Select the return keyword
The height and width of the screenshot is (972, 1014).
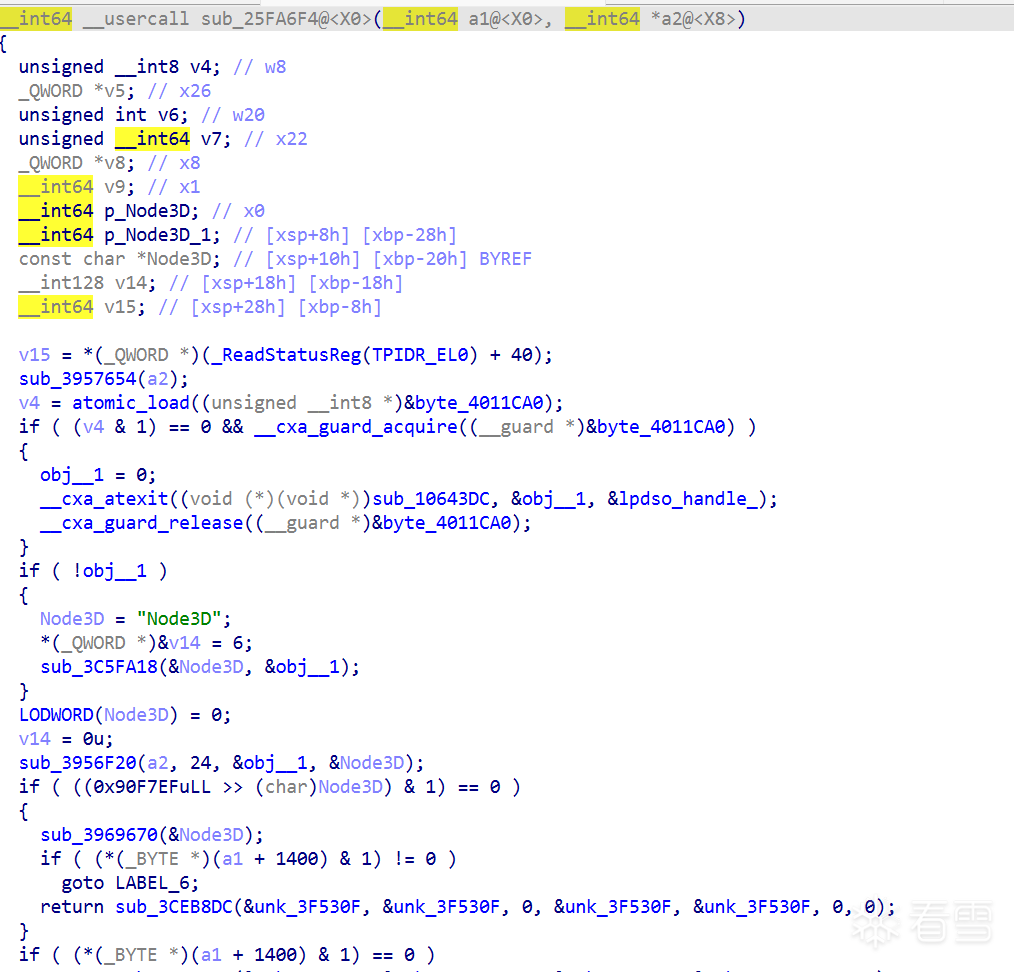click(72, 907)
